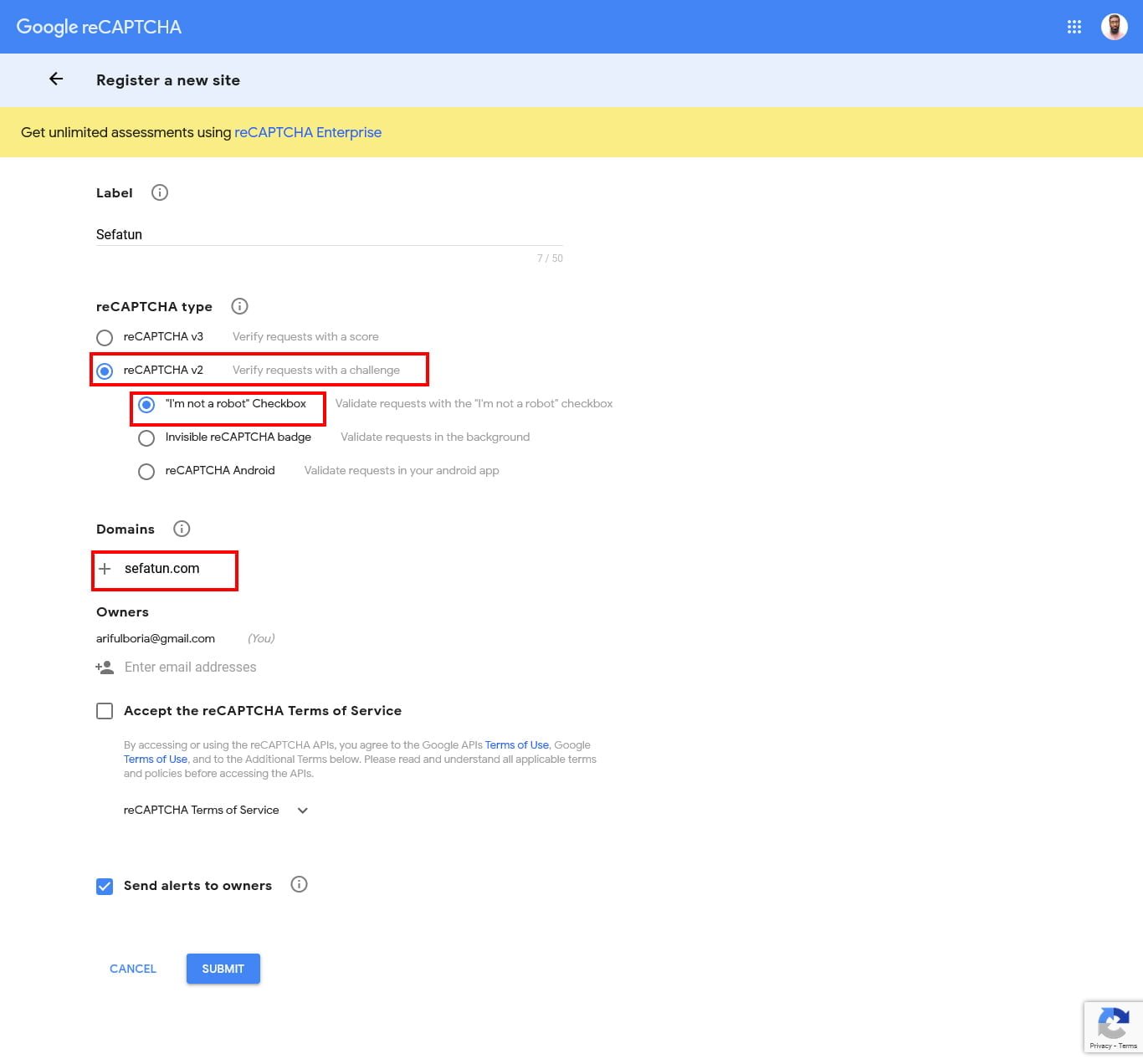Select the reCAPTCHA v2 radio button
The width and height of the screenshot is (1143, 1064).
[105, 371]
